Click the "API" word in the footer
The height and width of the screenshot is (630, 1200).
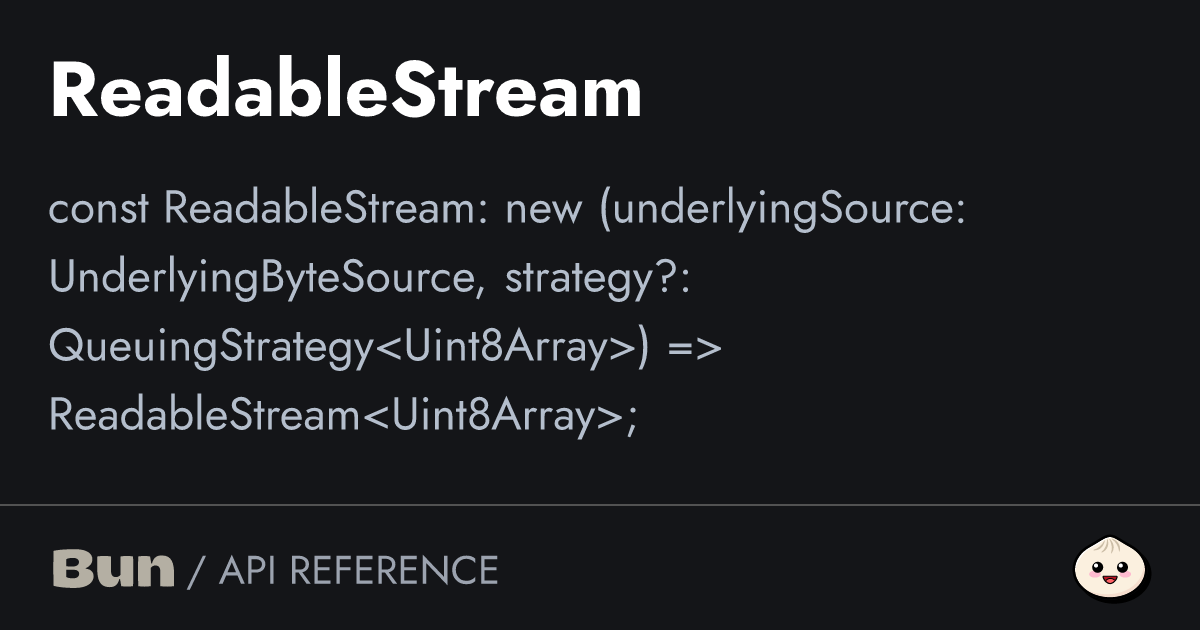click(x=248, y=570)
